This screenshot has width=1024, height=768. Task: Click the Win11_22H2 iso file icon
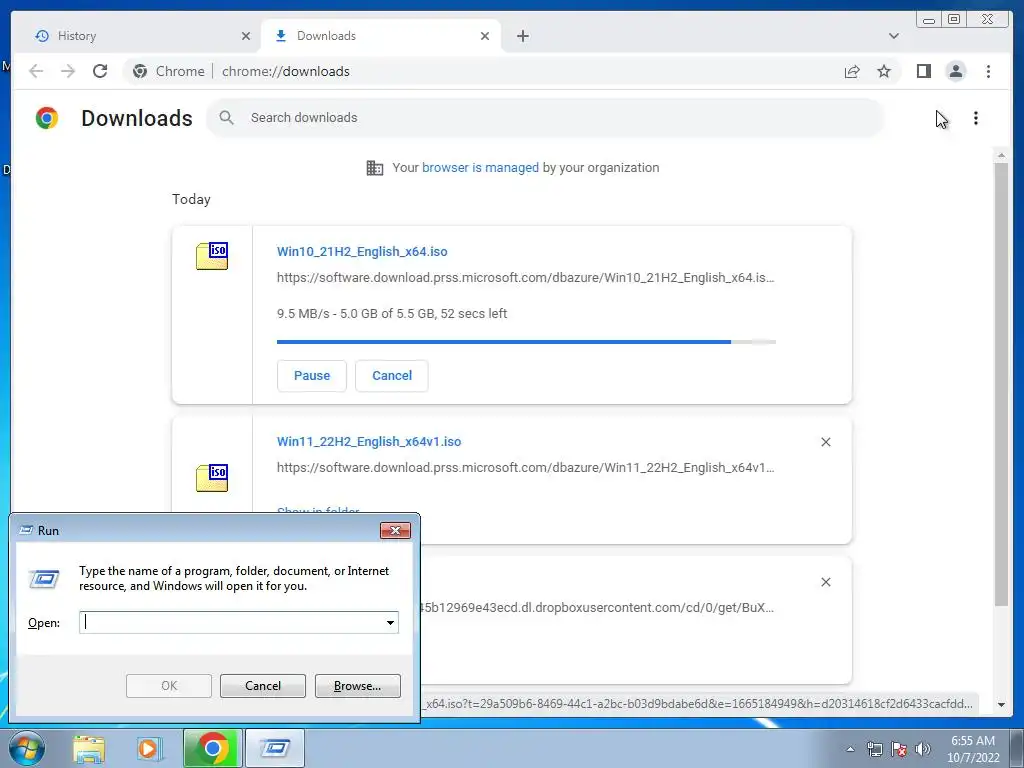[212, 477]
